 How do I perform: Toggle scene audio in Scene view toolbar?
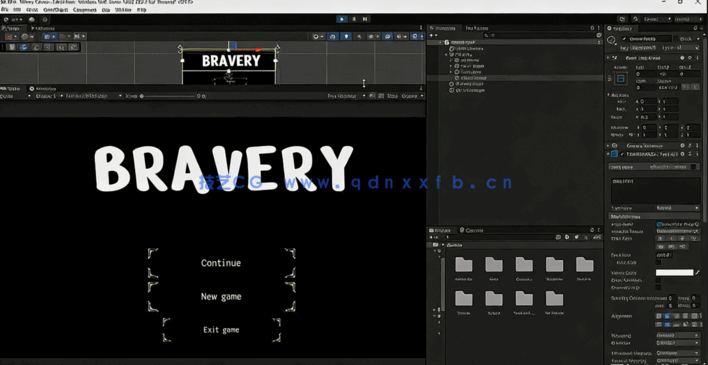coord(359,37)
